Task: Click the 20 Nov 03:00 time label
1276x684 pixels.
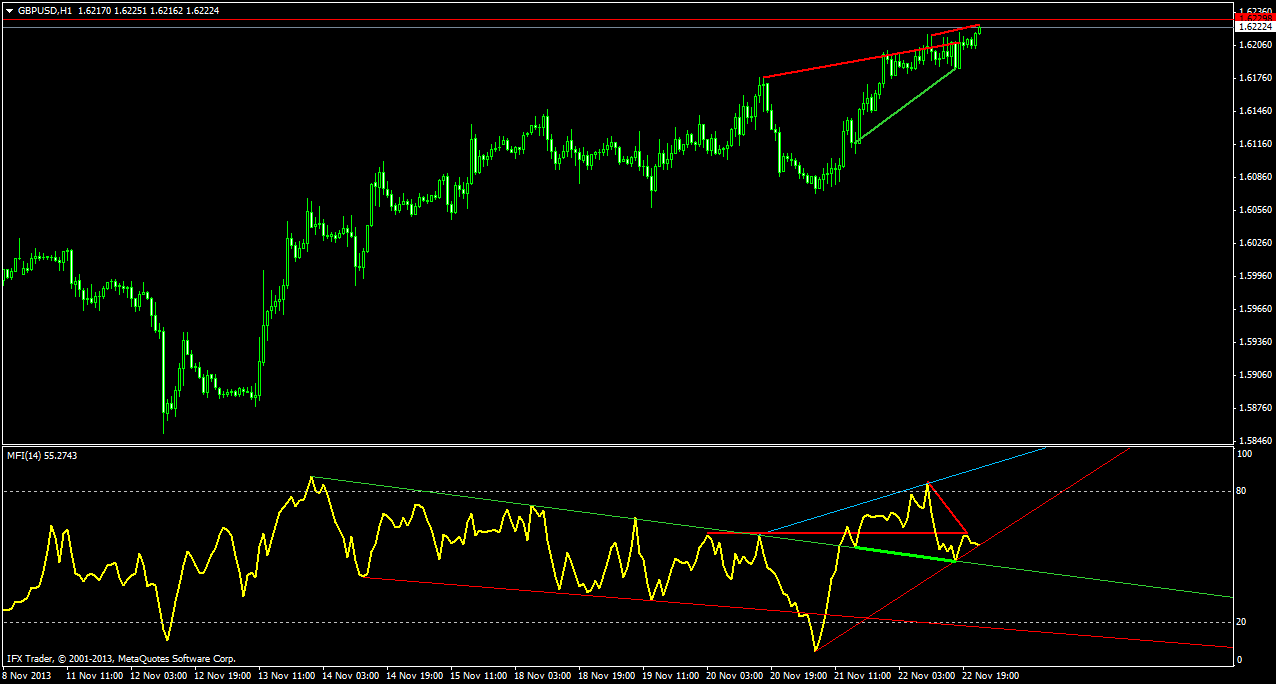Action: pos(735,676)
